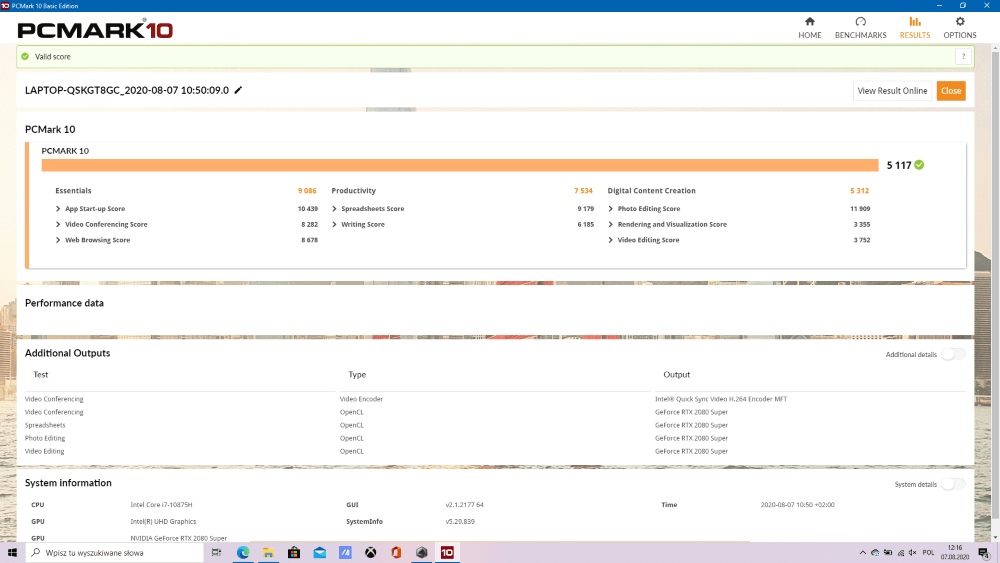
Task: Click View Result Online button
Action: [892, 91]
